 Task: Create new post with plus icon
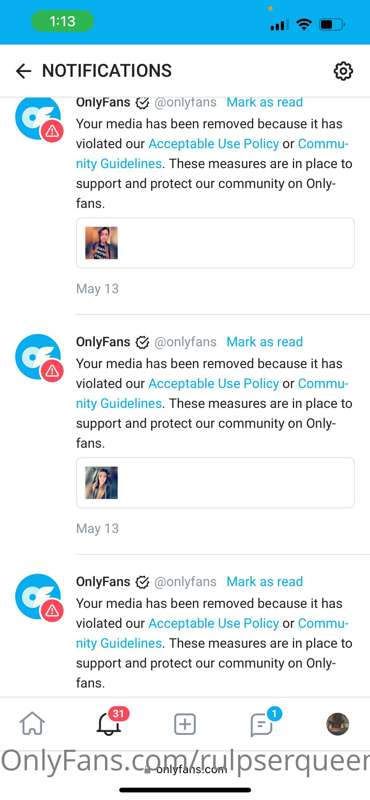point(185,724)
